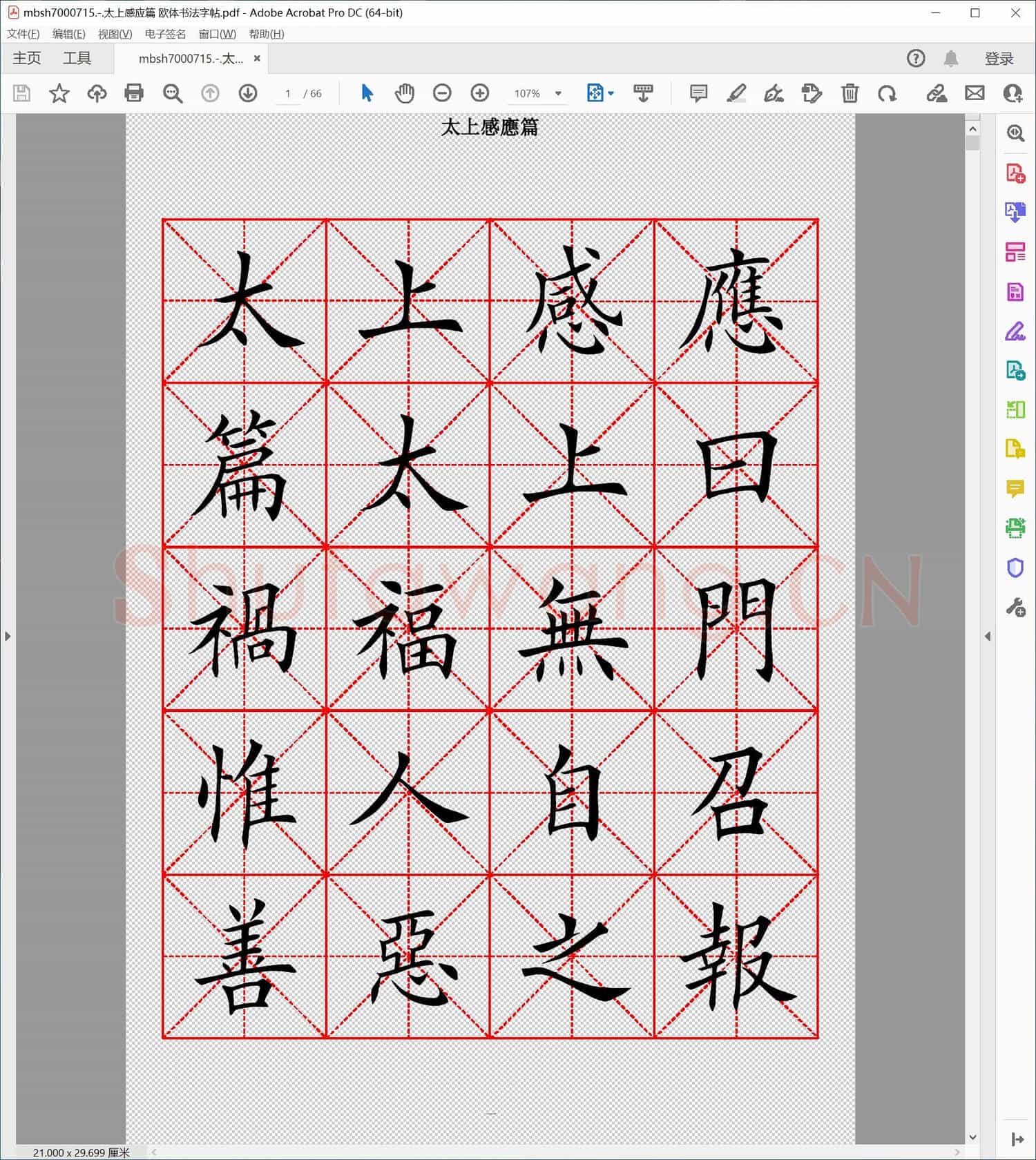The height and width of the screenshot is (1160, 1036).
Task: Open 窗口(W) menu
Action: [217, 34]
